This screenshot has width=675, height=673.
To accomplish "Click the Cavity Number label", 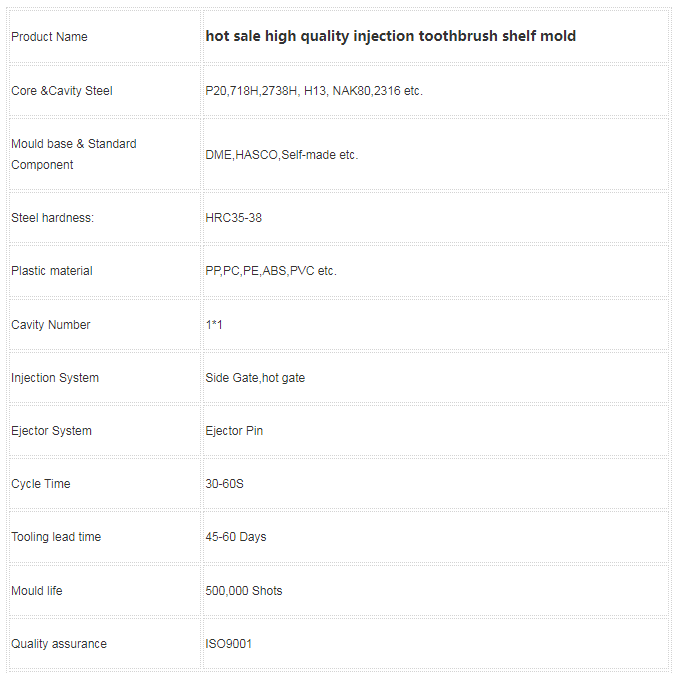I will tap(50, 325).
